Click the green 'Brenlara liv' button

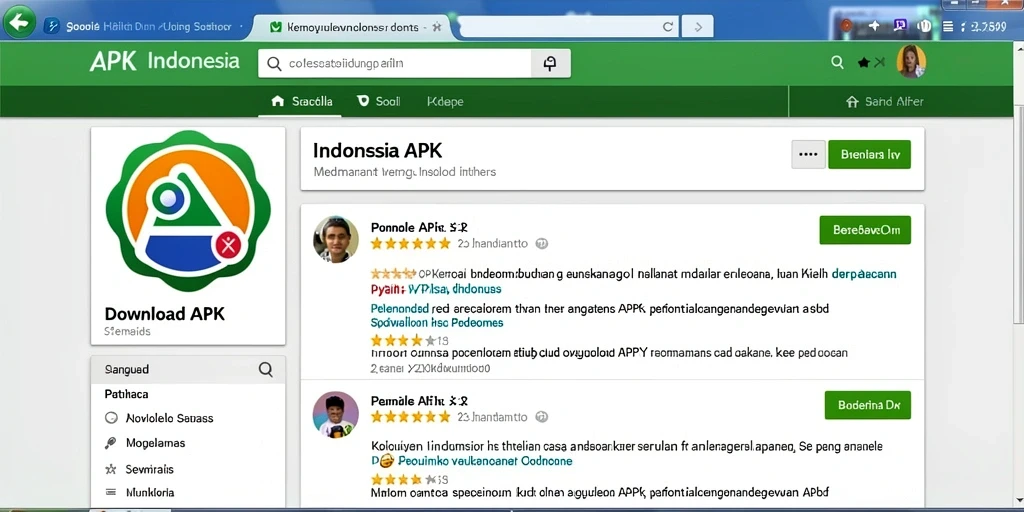click(869, 155)
